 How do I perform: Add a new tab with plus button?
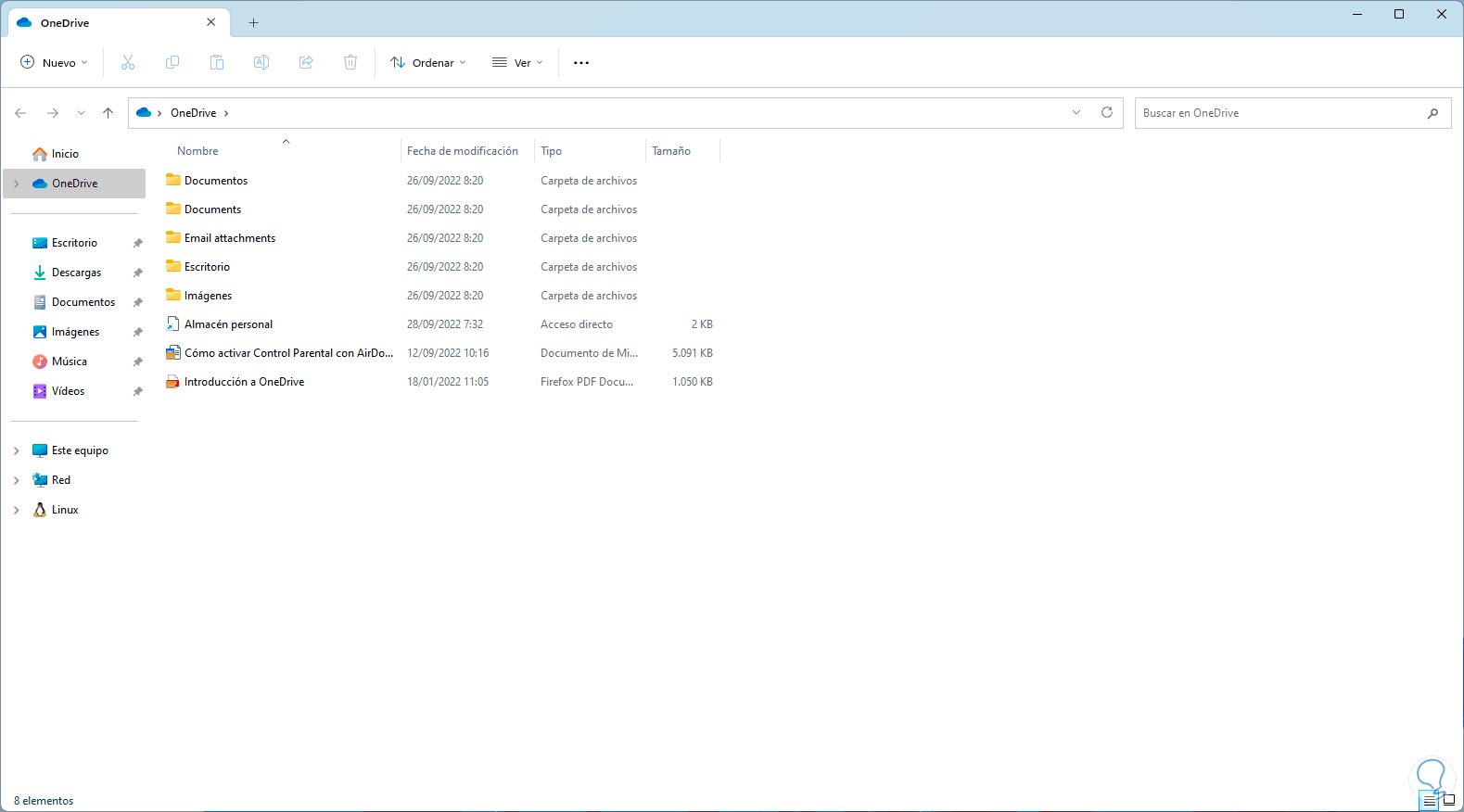[253, 22]
